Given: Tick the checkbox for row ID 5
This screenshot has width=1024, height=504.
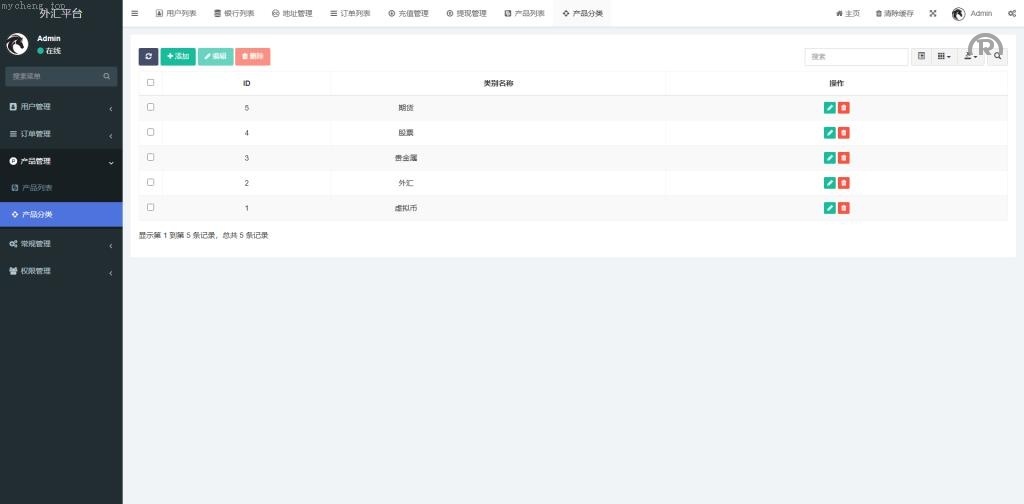Looking at the screenshot, I should 151,107.
